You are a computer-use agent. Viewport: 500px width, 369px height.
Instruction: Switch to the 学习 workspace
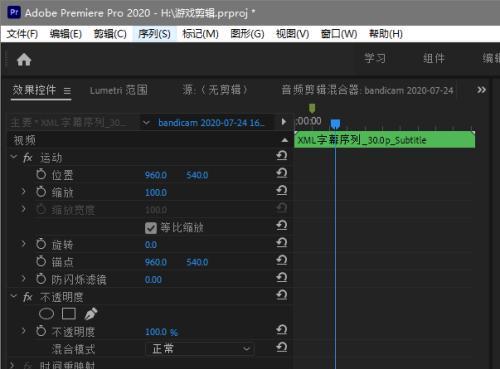[x=375, y=59]
